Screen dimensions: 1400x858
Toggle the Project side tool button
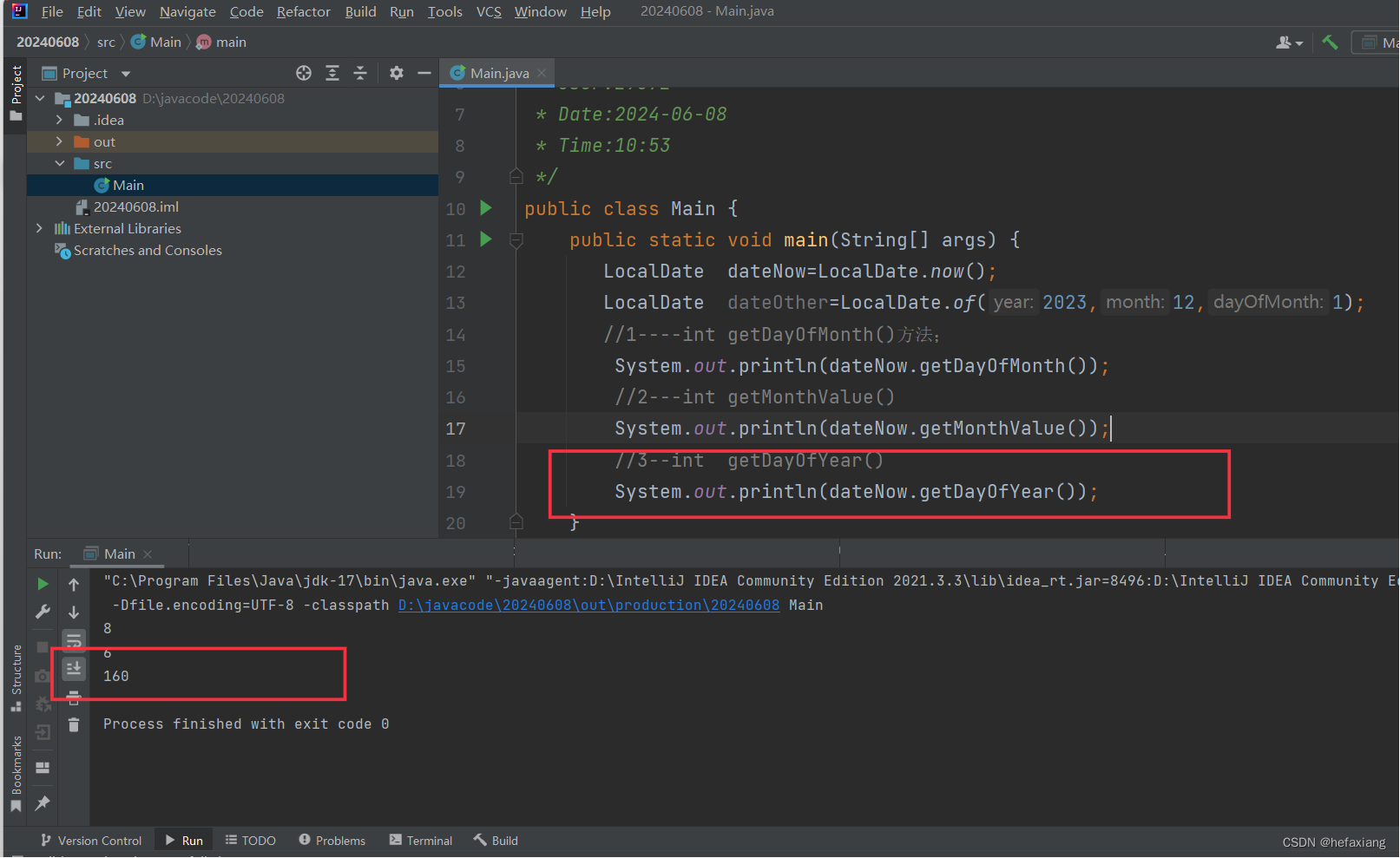coord(16,95)
